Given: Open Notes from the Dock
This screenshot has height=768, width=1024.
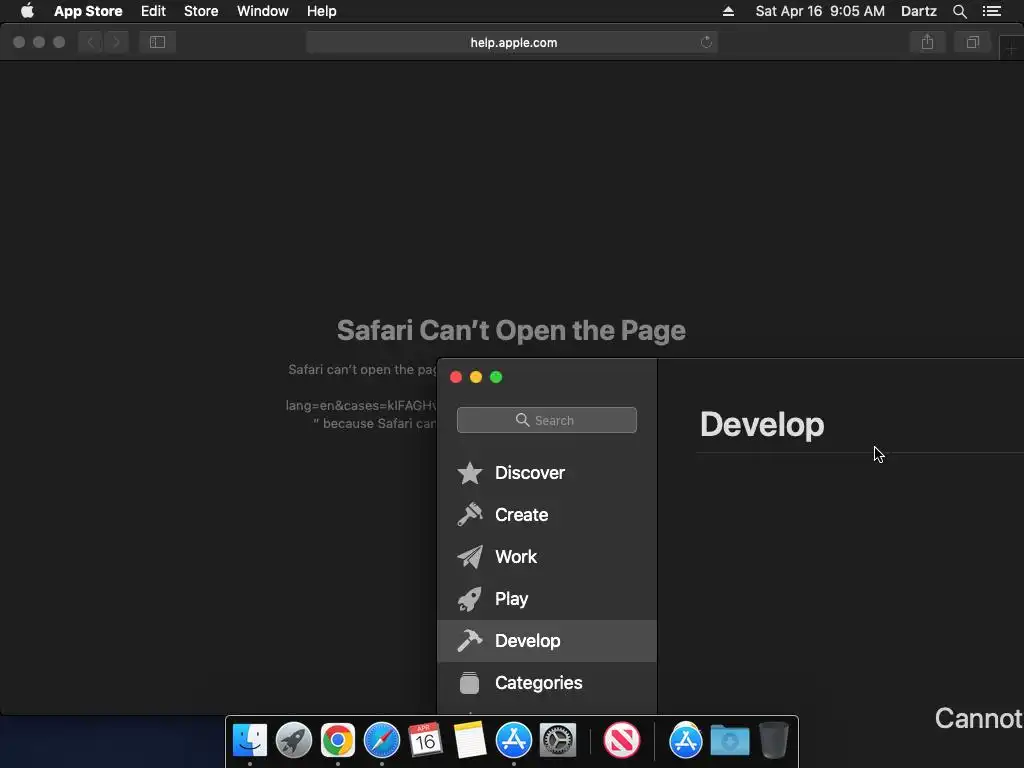Looking at the screenshot, I should [470, 740].
